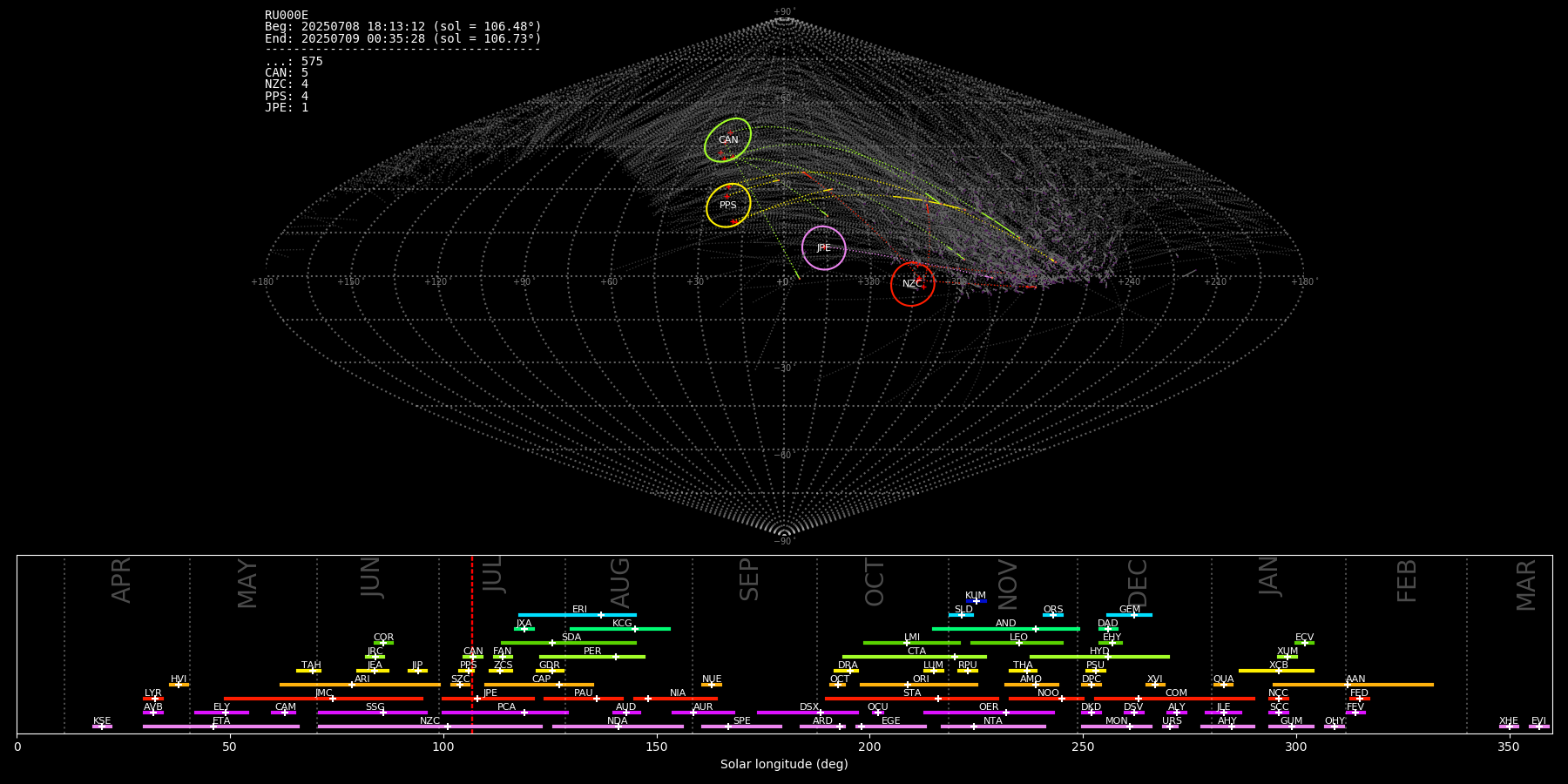Select the PCA shower bar in timeline

(505, 713)
